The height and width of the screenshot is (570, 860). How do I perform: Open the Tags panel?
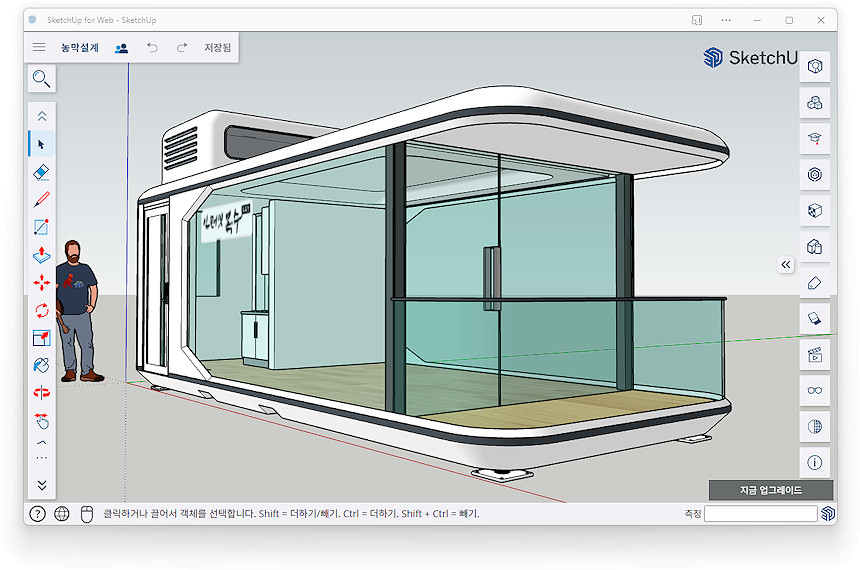(814, 283)
